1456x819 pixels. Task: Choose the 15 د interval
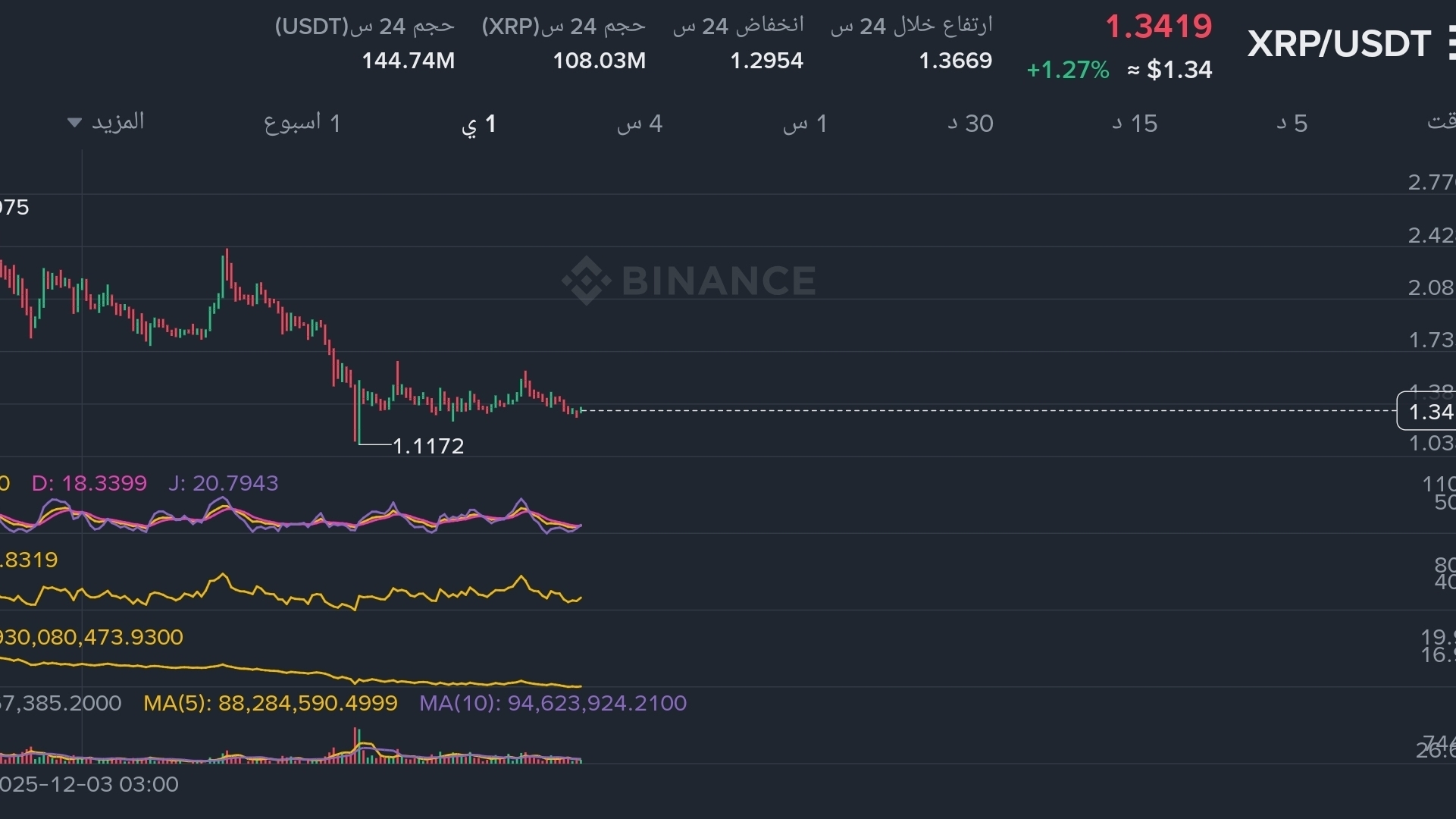[x=1134, y=124]
